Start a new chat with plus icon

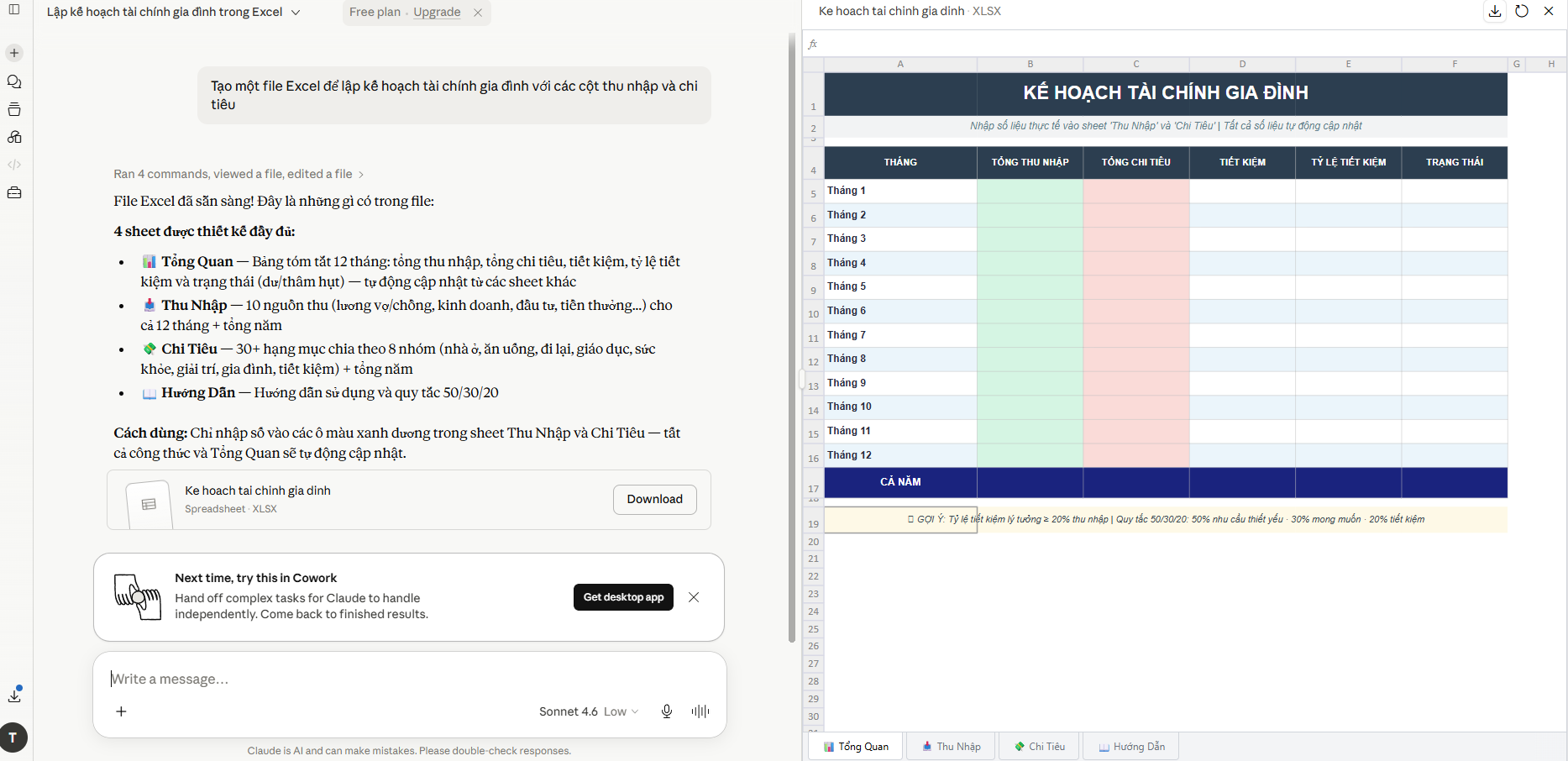(x=14, y=53)
